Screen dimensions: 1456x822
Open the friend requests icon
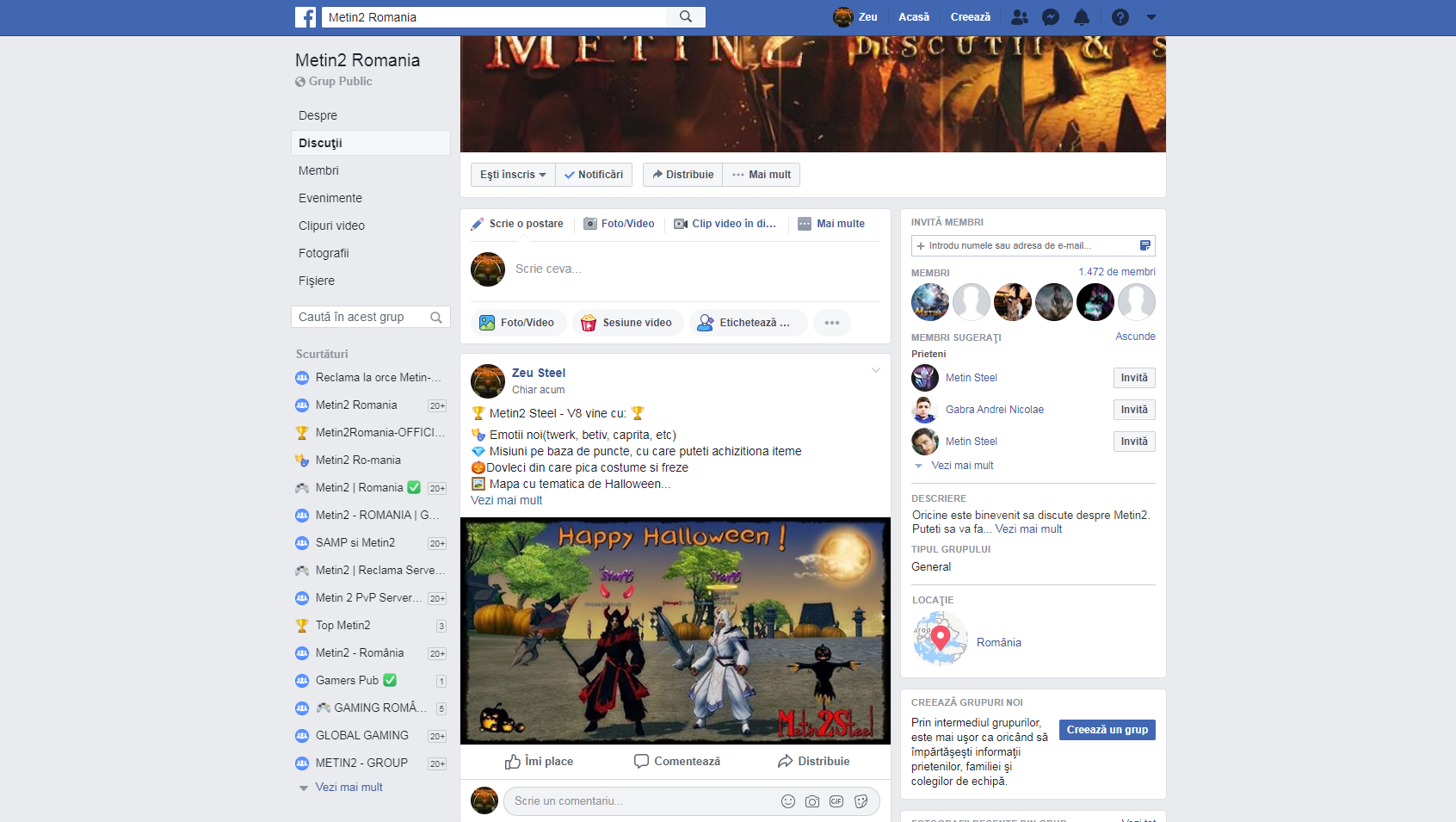[x=1020, y=17]
